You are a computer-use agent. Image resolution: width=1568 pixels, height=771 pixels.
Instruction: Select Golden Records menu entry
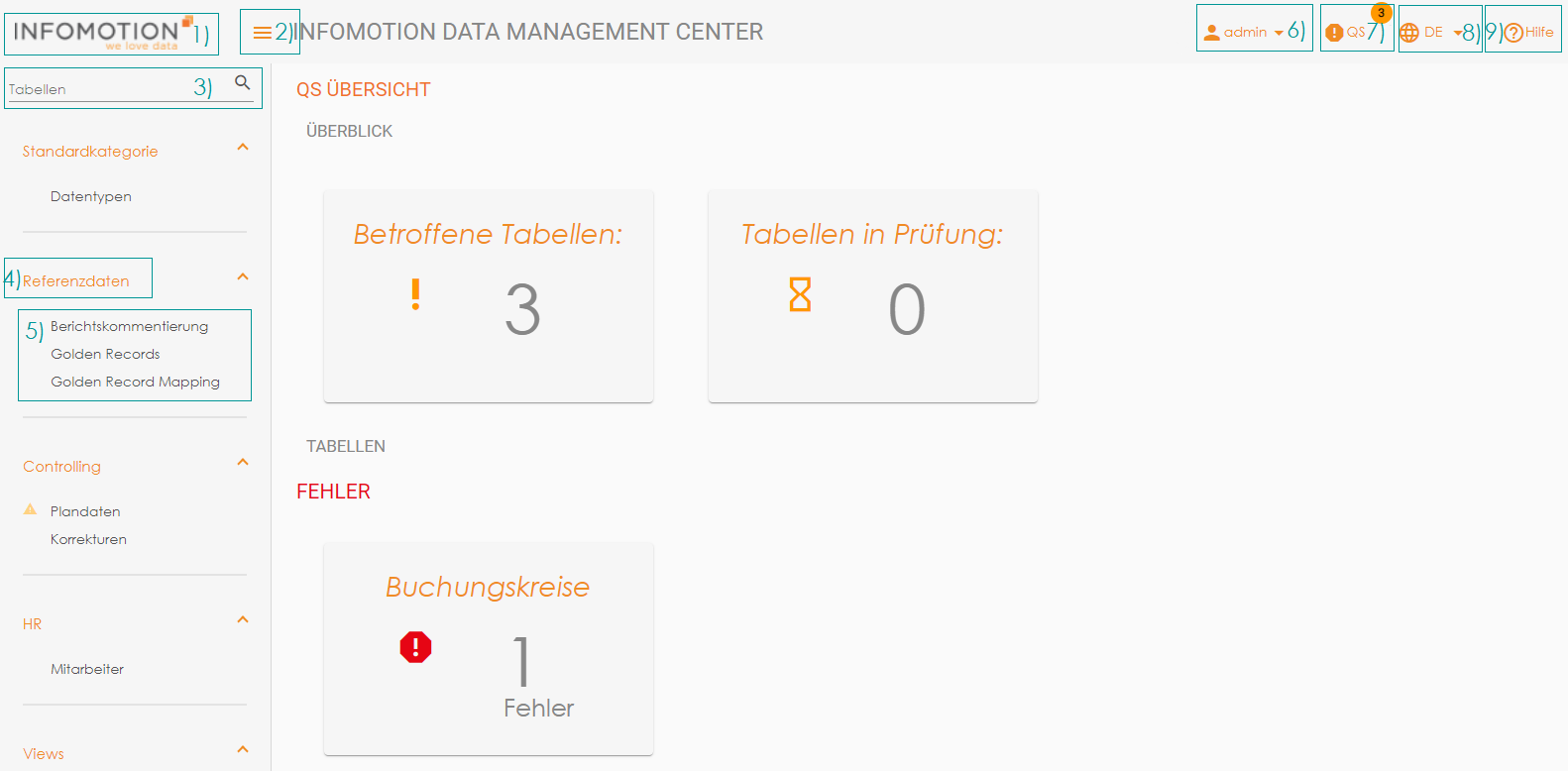pos(105,354)
